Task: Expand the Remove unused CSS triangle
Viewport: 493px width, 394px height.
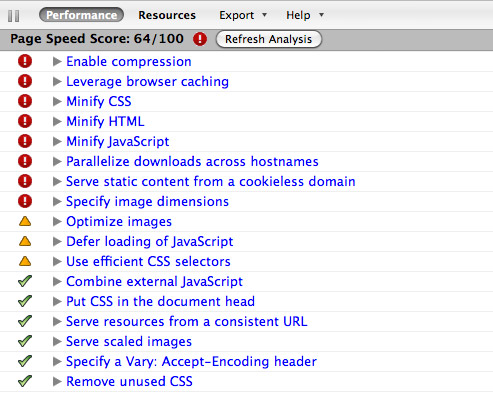Action: tap(57, 381)
